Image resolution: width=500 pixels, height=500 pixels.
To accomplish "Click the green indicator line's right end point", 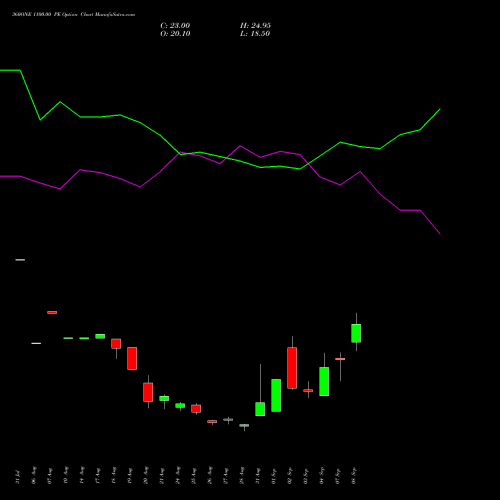I will coord(440,109).
